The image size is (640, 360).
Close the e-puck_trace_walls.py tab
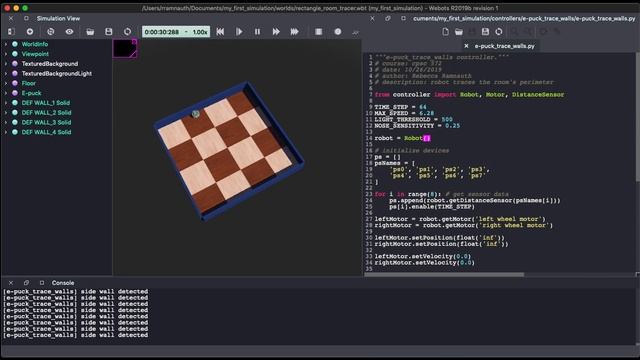(x=466, y=46)
